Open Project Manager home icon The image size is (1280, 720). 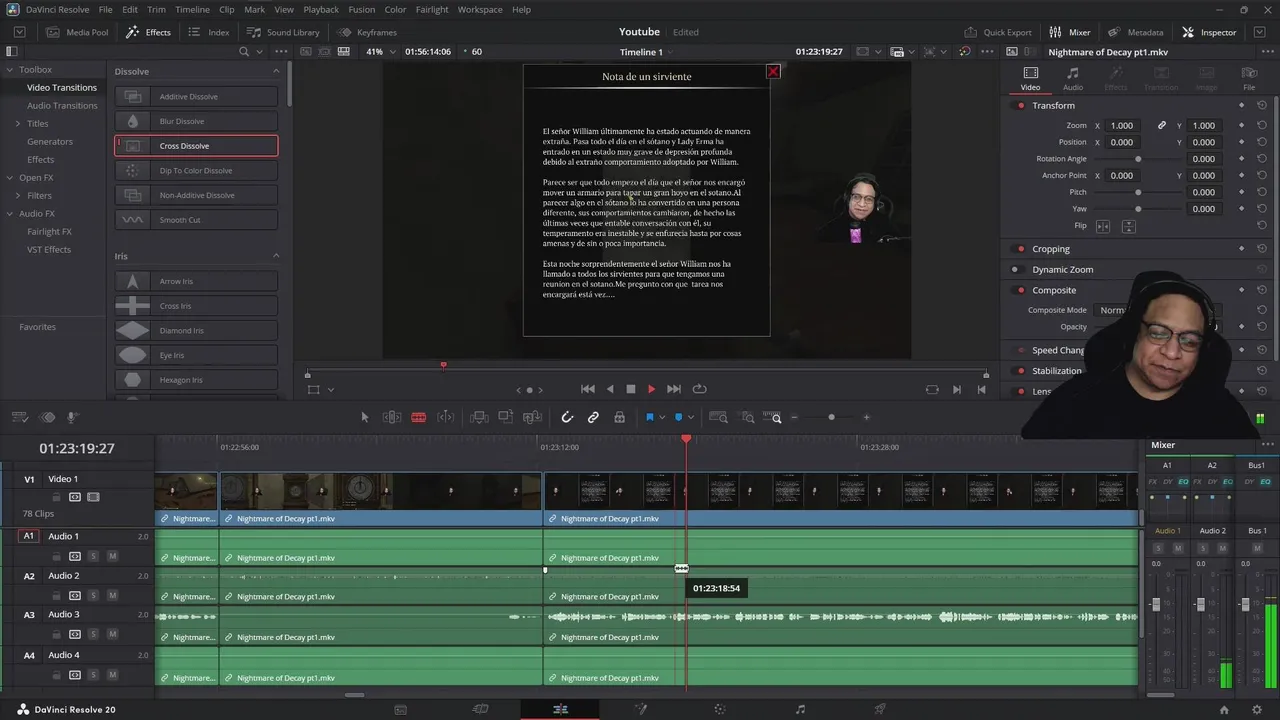1224,709
